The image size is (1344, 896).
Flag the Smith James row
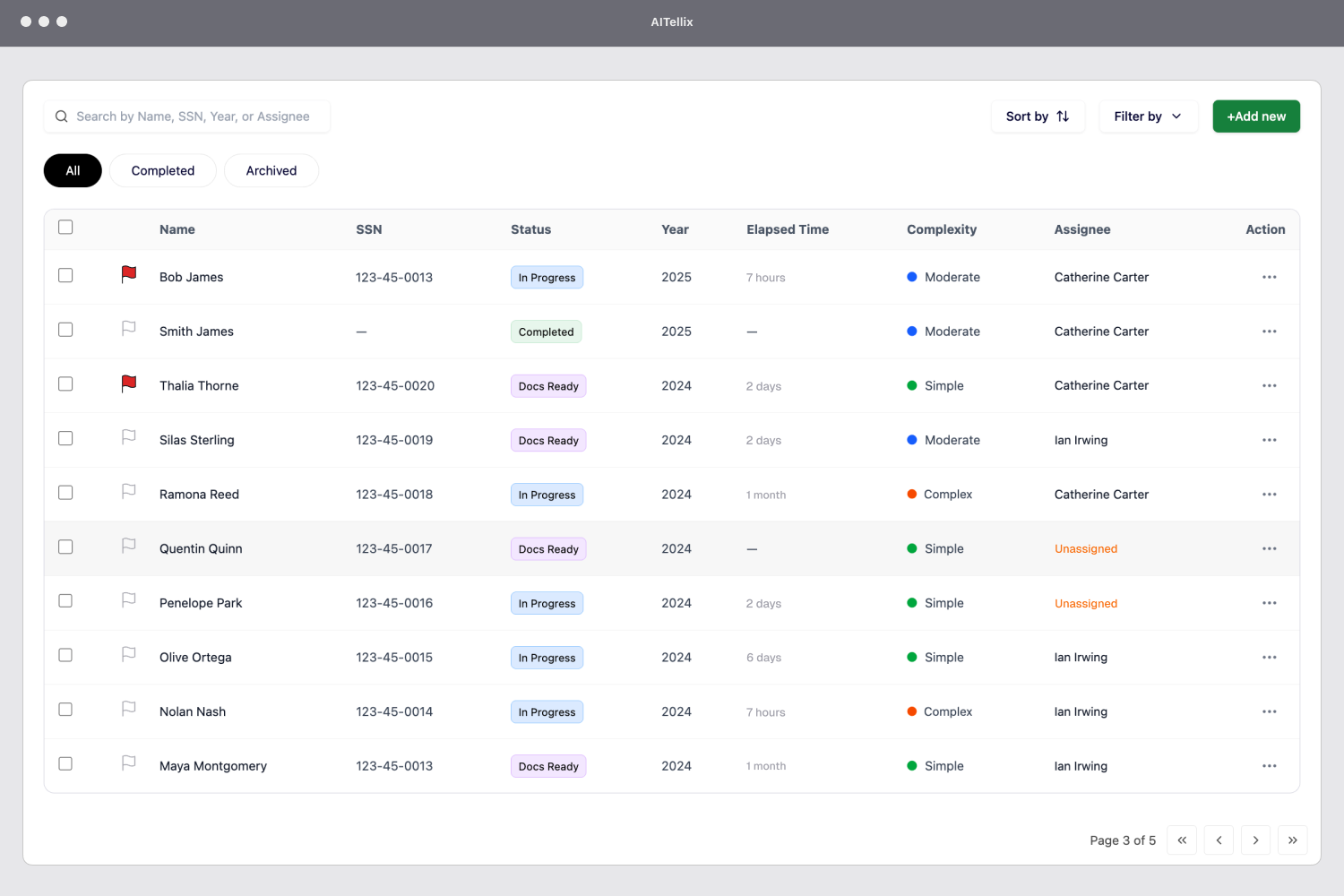128,329
